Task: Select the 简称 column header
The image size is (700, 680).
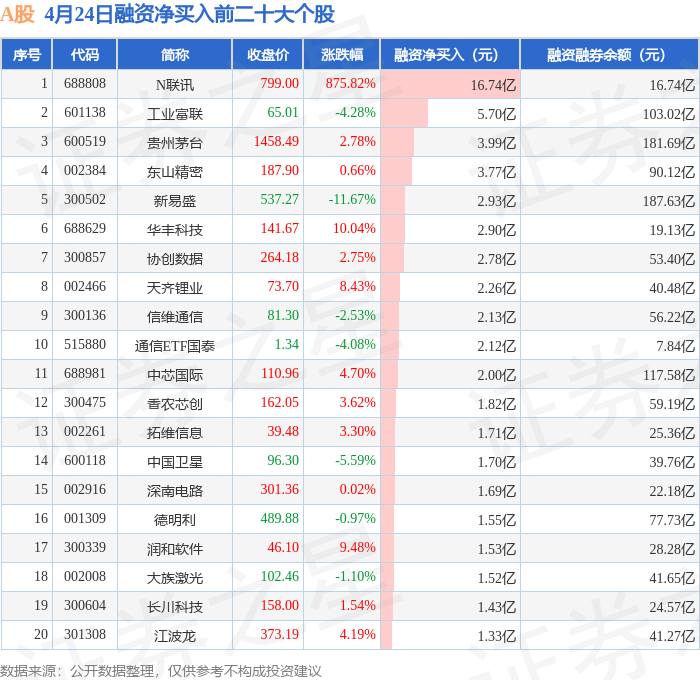Action: click(175, 54)
